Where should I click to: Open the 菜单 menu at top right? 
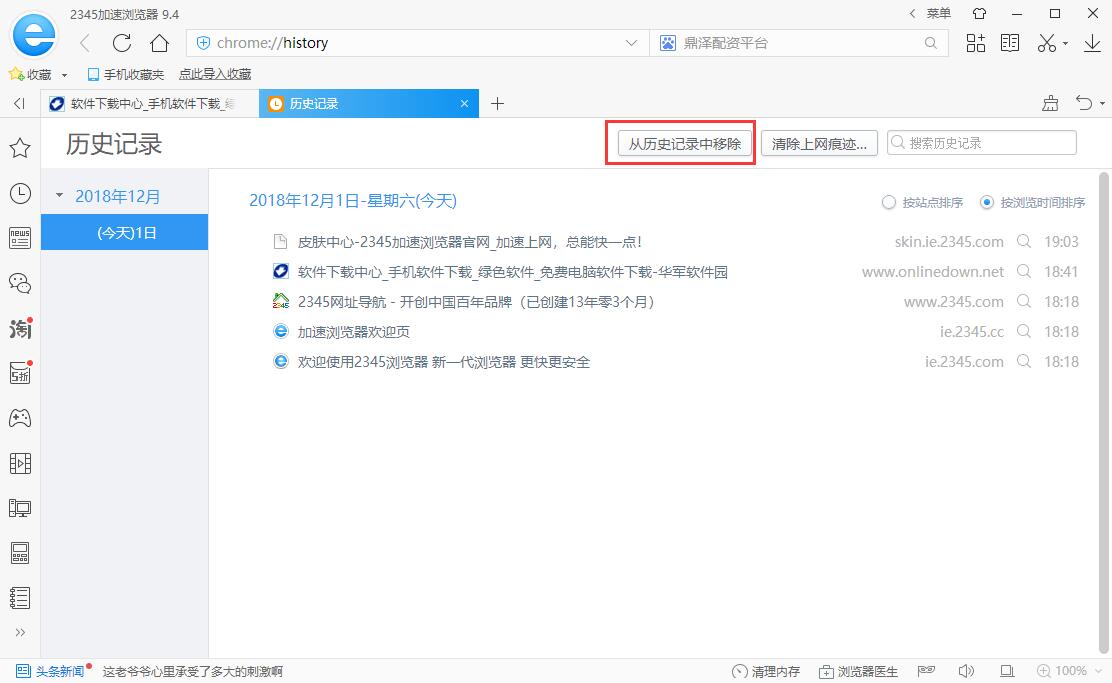(938, 13)
